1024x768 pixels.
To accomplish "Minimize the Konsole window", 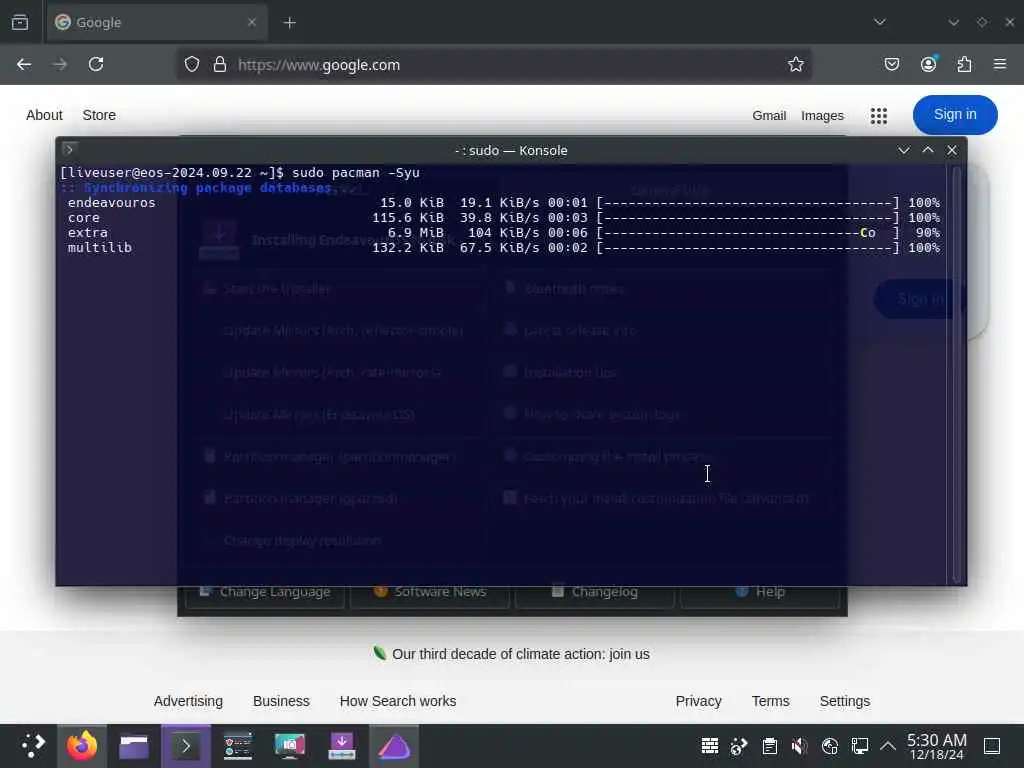I will (x=904, y=150).
